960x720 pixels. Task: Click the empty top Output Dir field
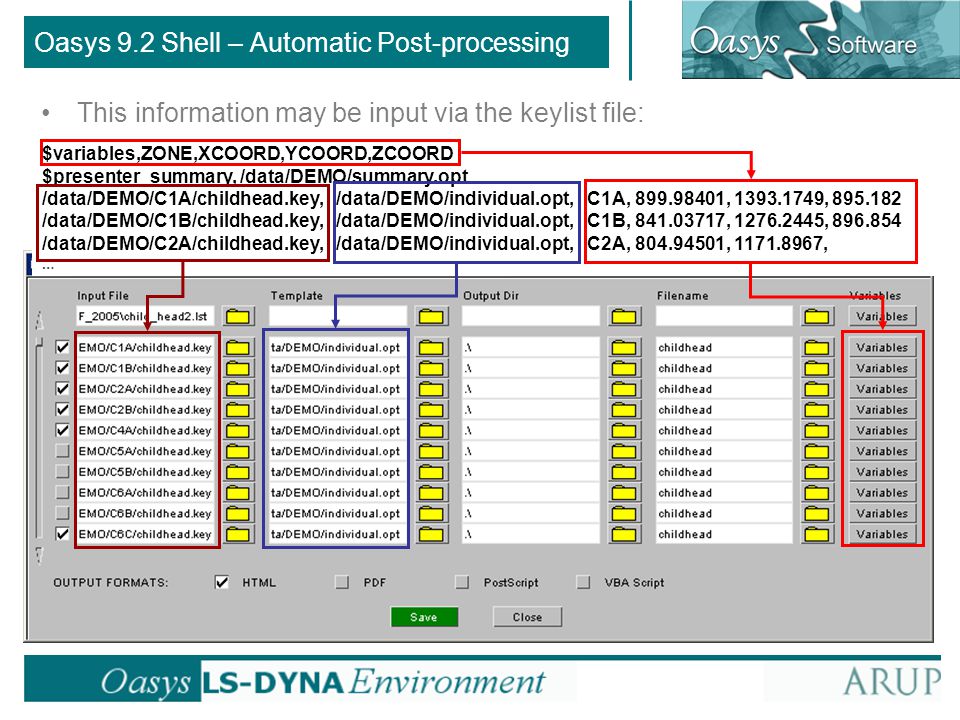tap(530, 317)
